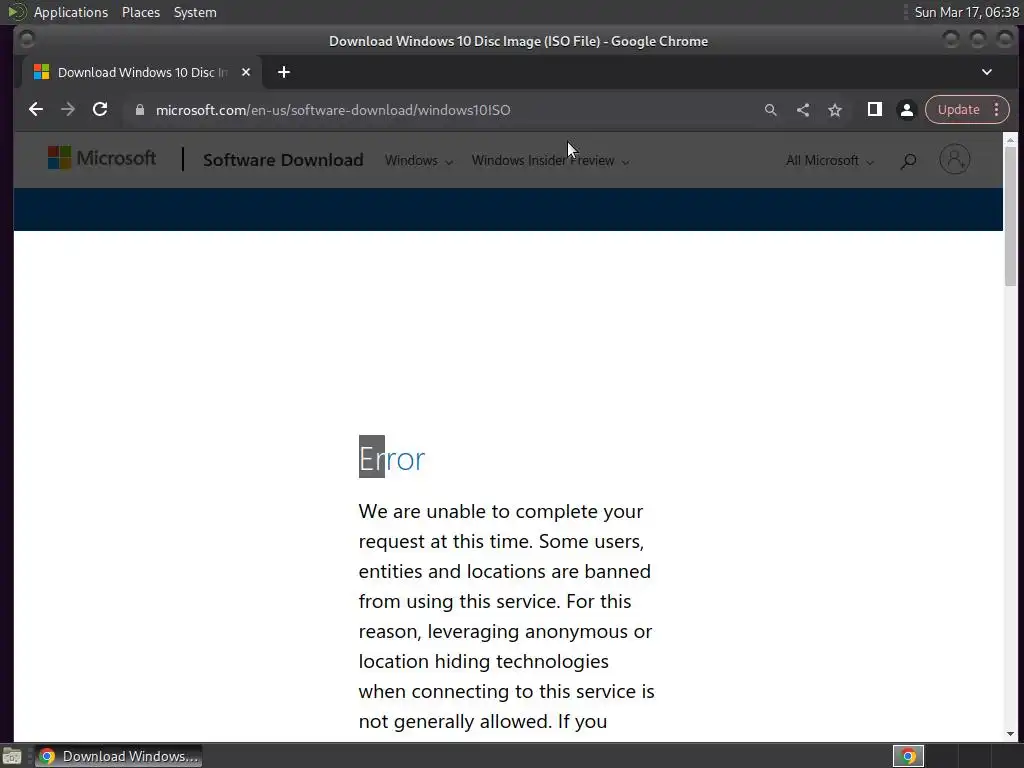Open the System menu
Viewport: 1024px width, 768px height.
[195, 12]
